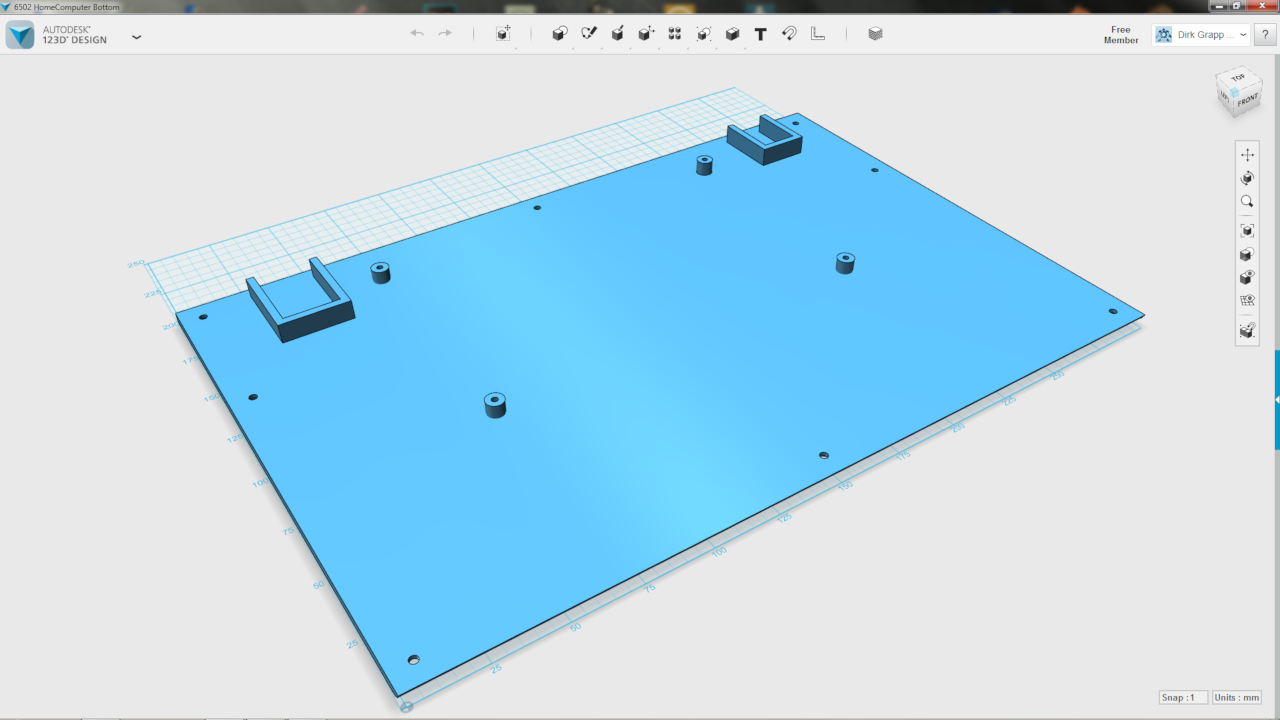This screenshot has width=1280, height=720.
Task: Open the Sketch tool menu
Action: click(589, 34)
